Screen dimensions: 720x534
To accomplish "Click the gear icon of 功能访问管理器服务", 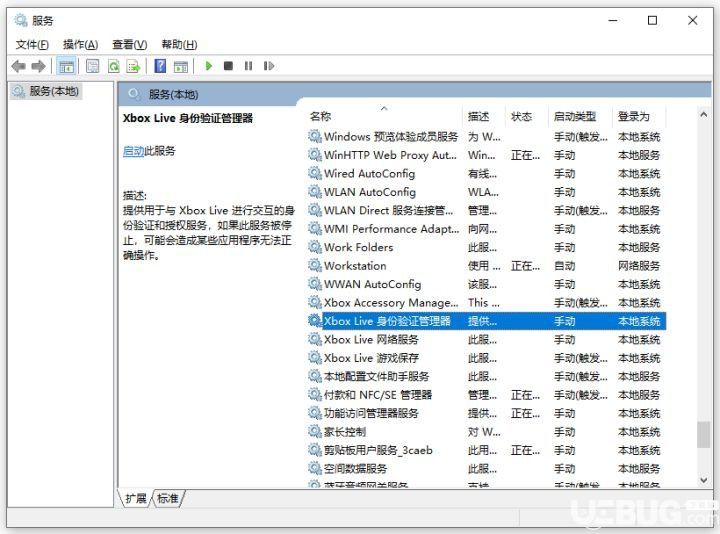I will pos(315,413).
